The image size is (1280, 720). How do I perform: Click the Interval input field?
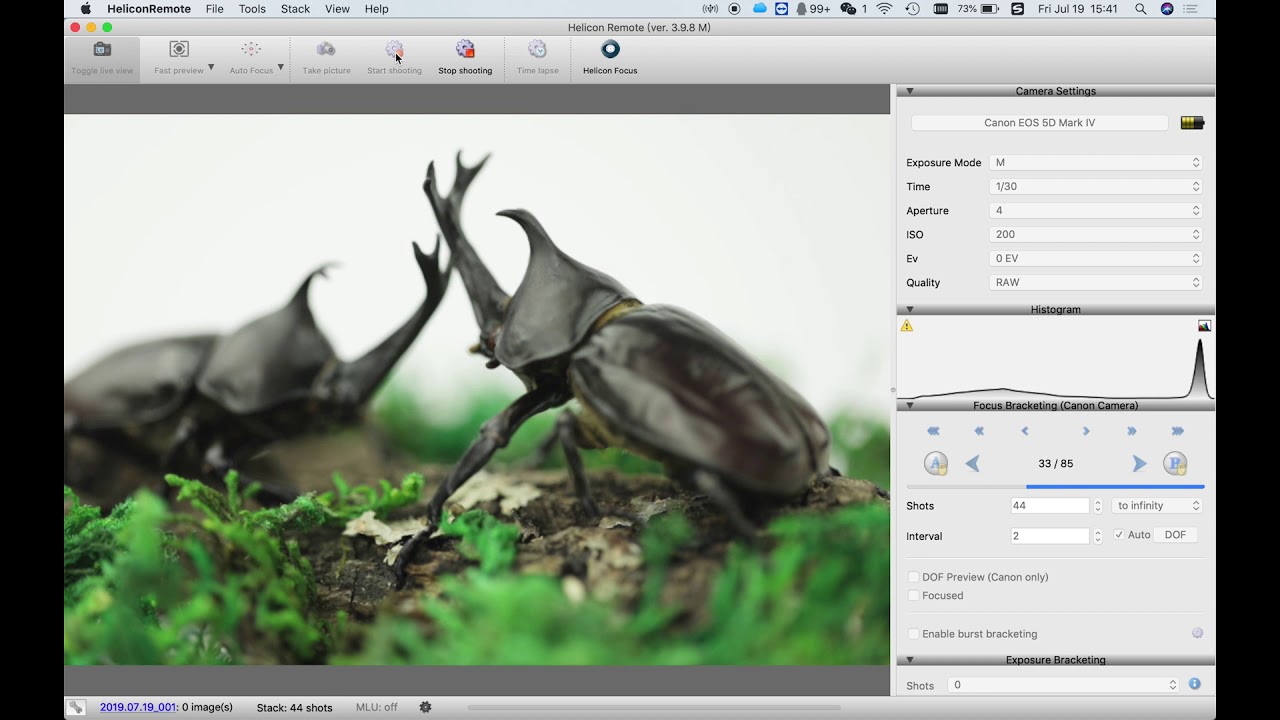(x=1050, y=536)
